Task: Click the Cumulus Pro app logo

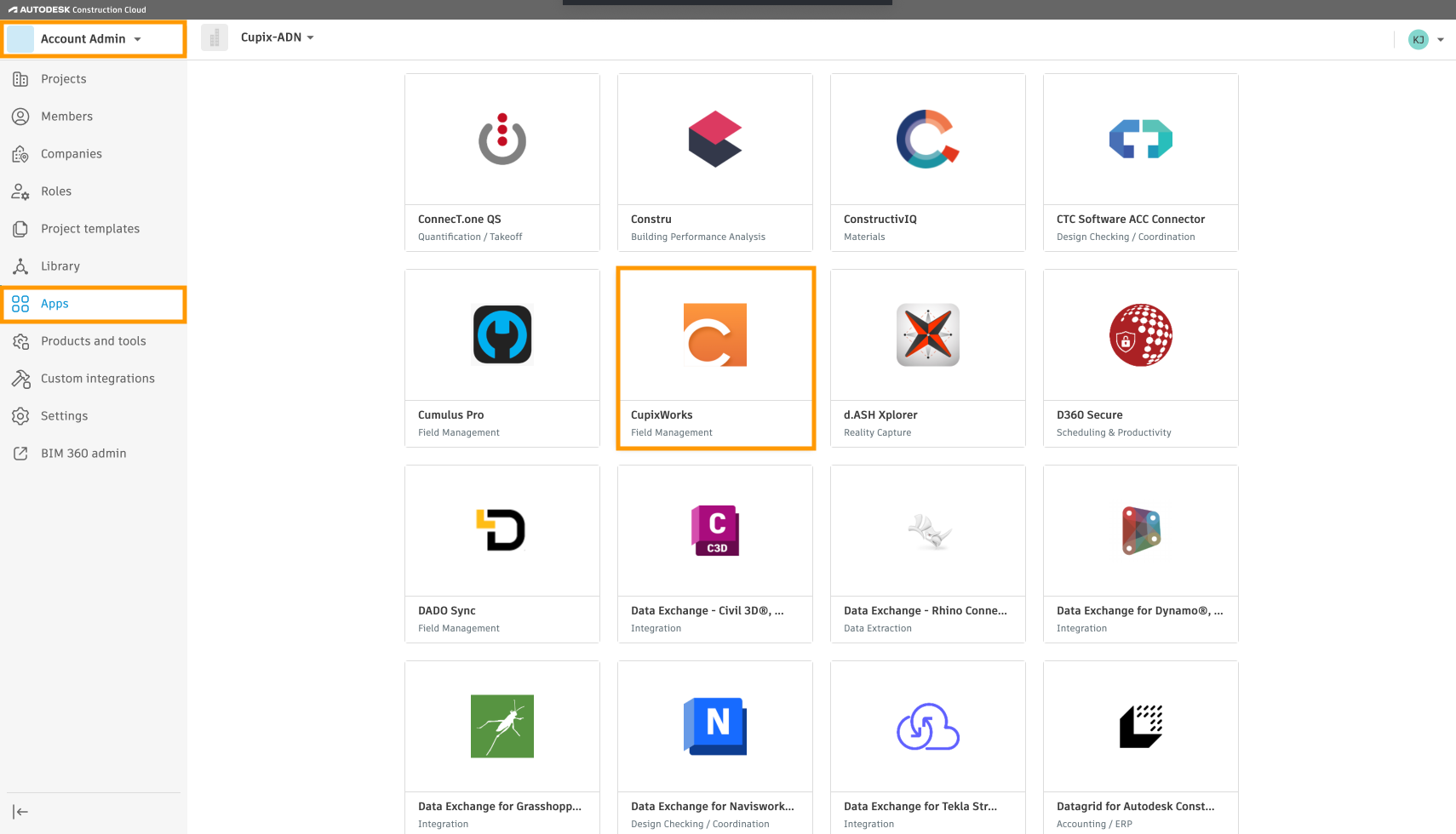Action: click(x=502, y=335)
